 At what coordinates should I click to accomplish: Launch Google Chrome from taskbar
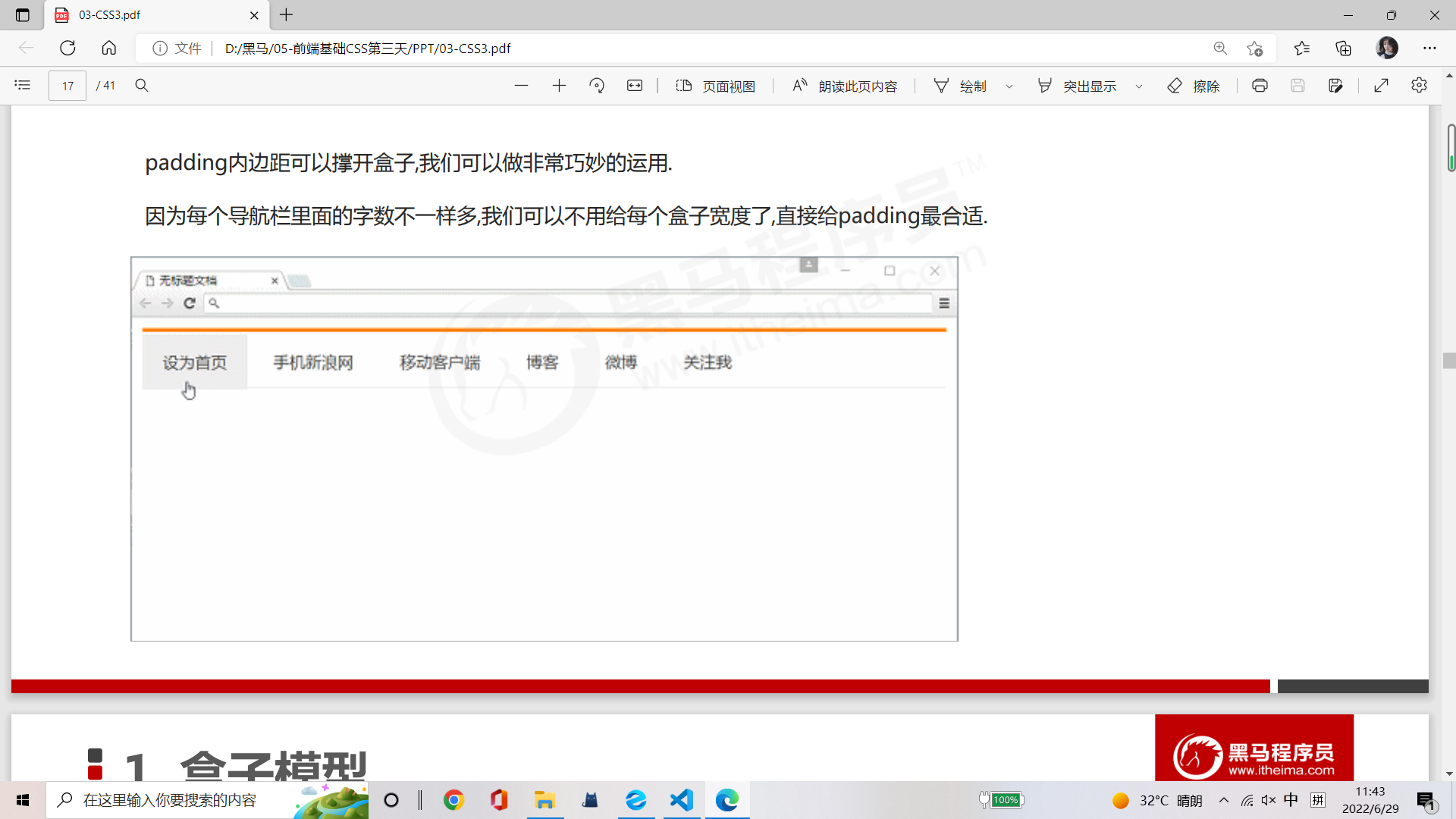tap(453, 800)
